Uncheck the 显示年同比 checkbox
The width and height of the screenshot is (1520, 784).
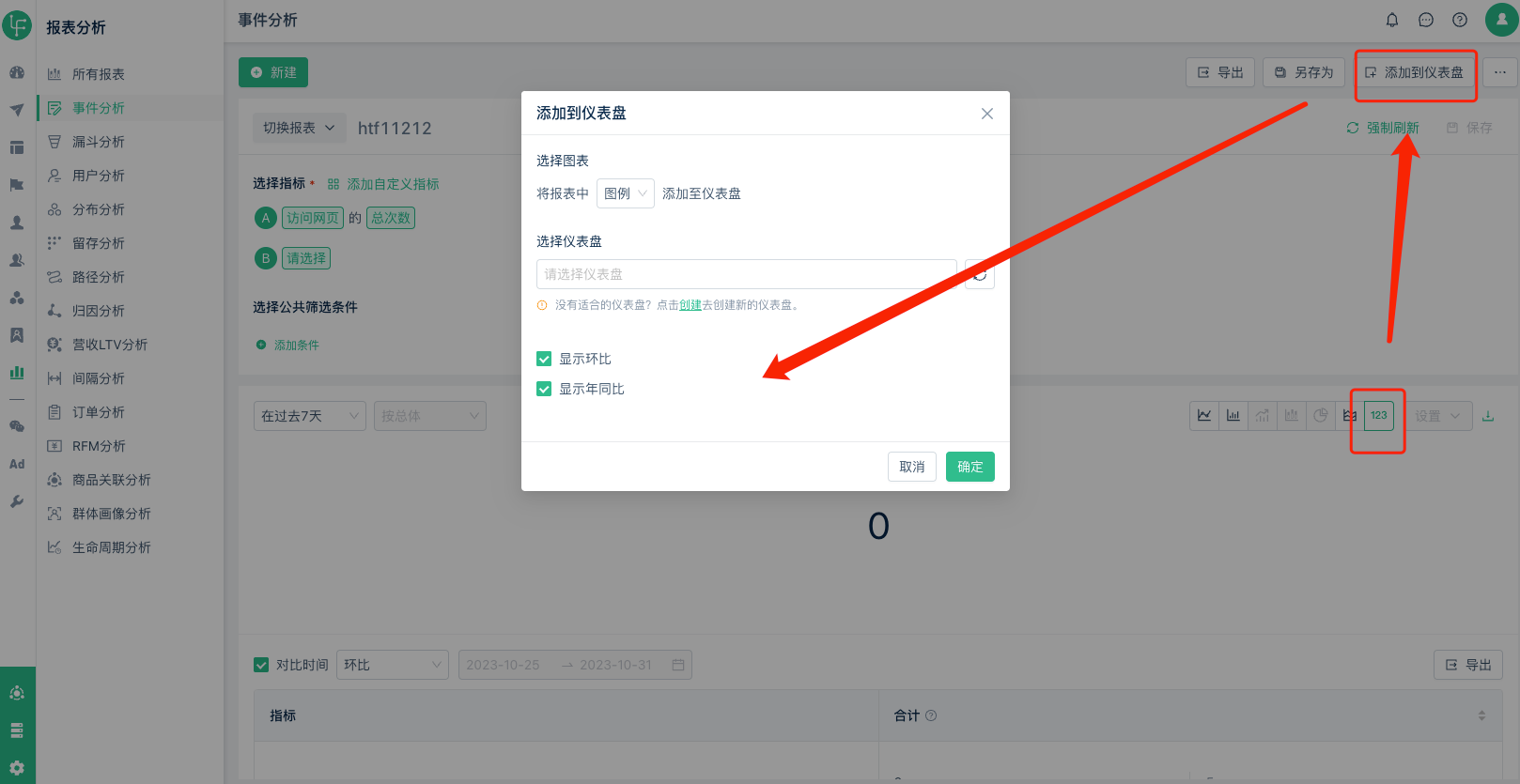coord(544,389)
